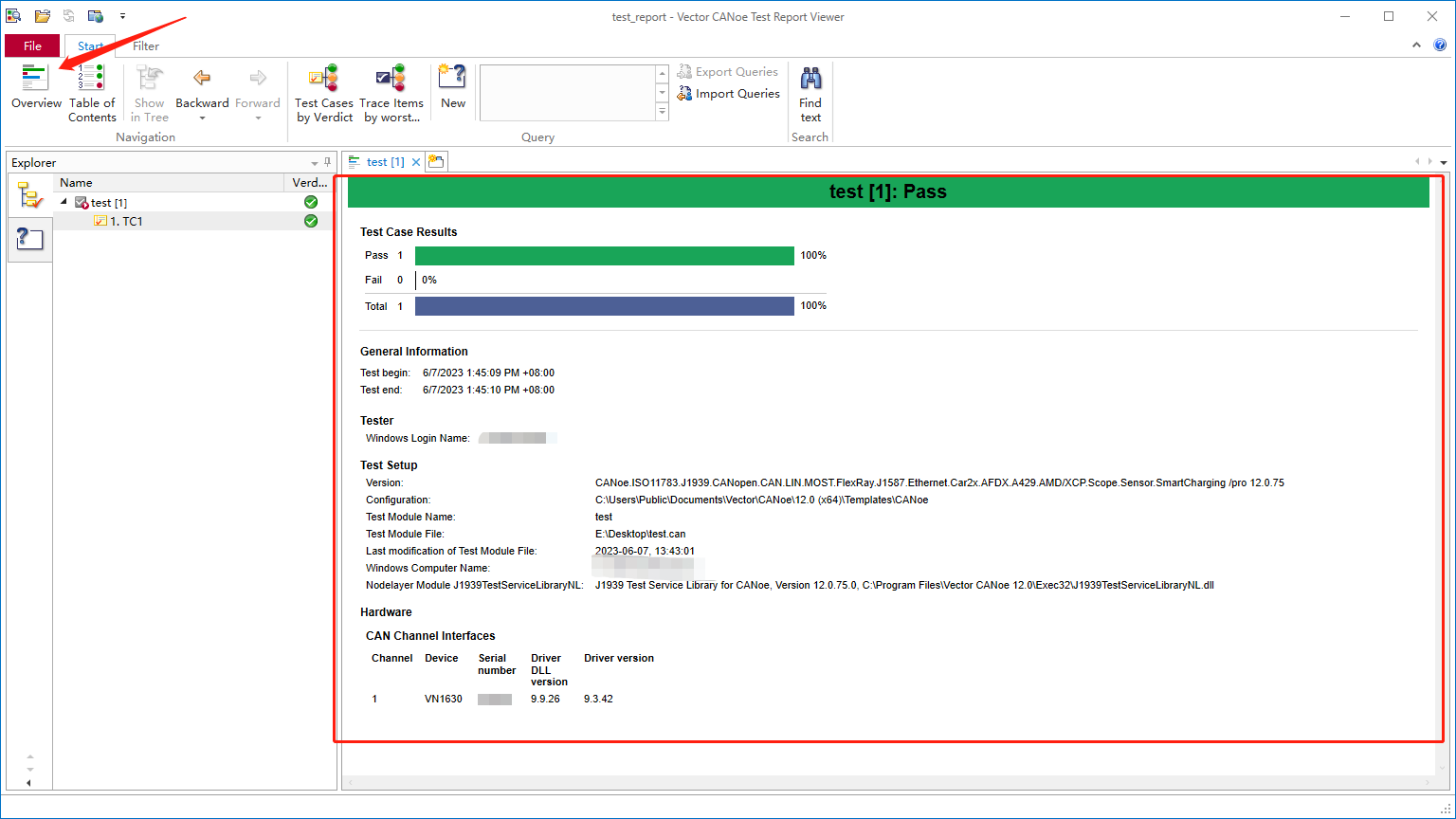Click the reload report icon in title bar
The width and height of the screenshot is (1456, 819).
[69, 16]
